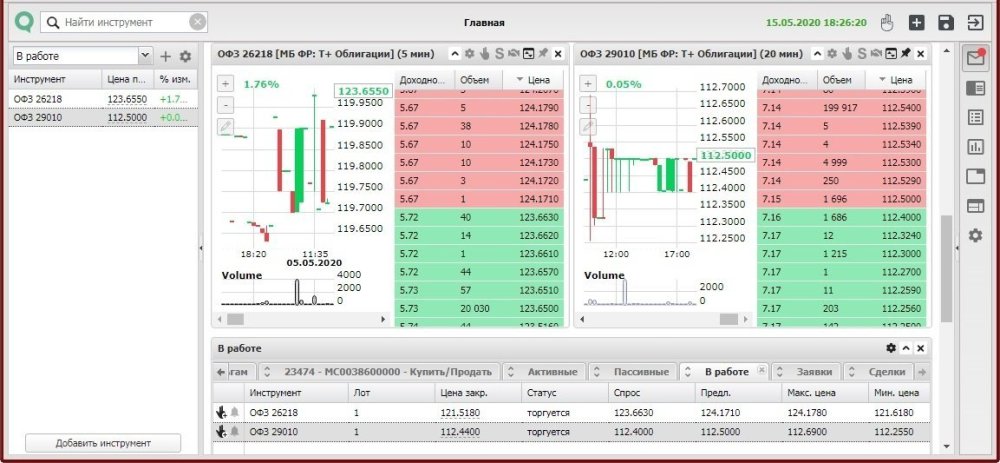The width and height of the screenshot is (1000, 463).
Task: Click the pencil draw tool on ОФЗ 26218 chart
Action: click(x=225, y=126)
